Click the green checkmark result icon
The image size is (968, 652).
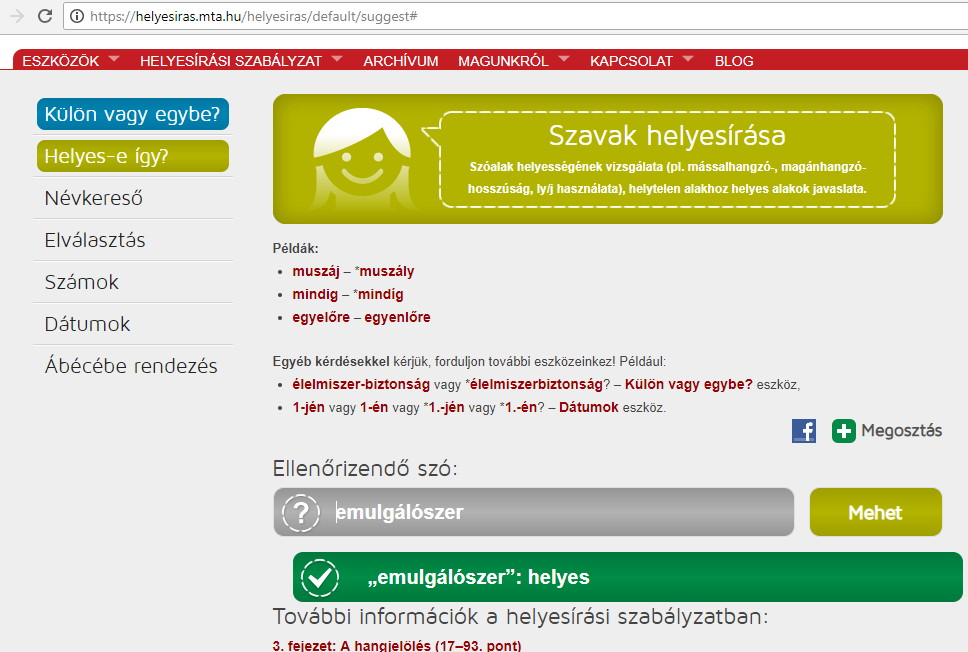click(x=320, y=577)
